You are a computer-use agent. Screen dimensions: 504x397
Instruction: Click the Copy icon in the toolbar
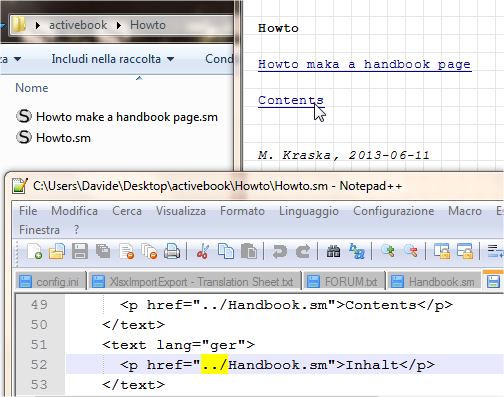tap(226, 251)
